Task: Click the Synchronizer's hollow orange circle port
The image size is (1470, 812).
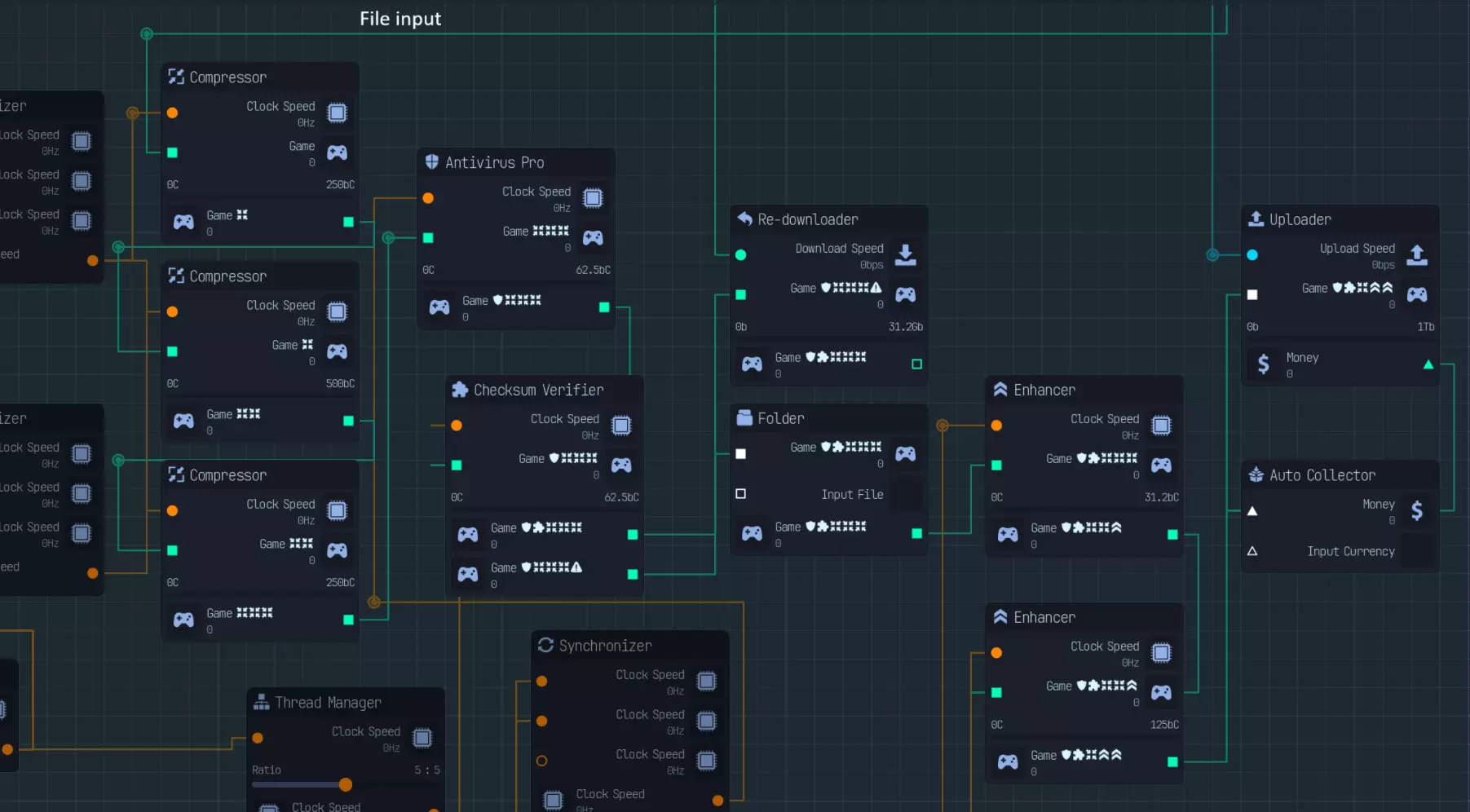Action: [x=541, y=761]
